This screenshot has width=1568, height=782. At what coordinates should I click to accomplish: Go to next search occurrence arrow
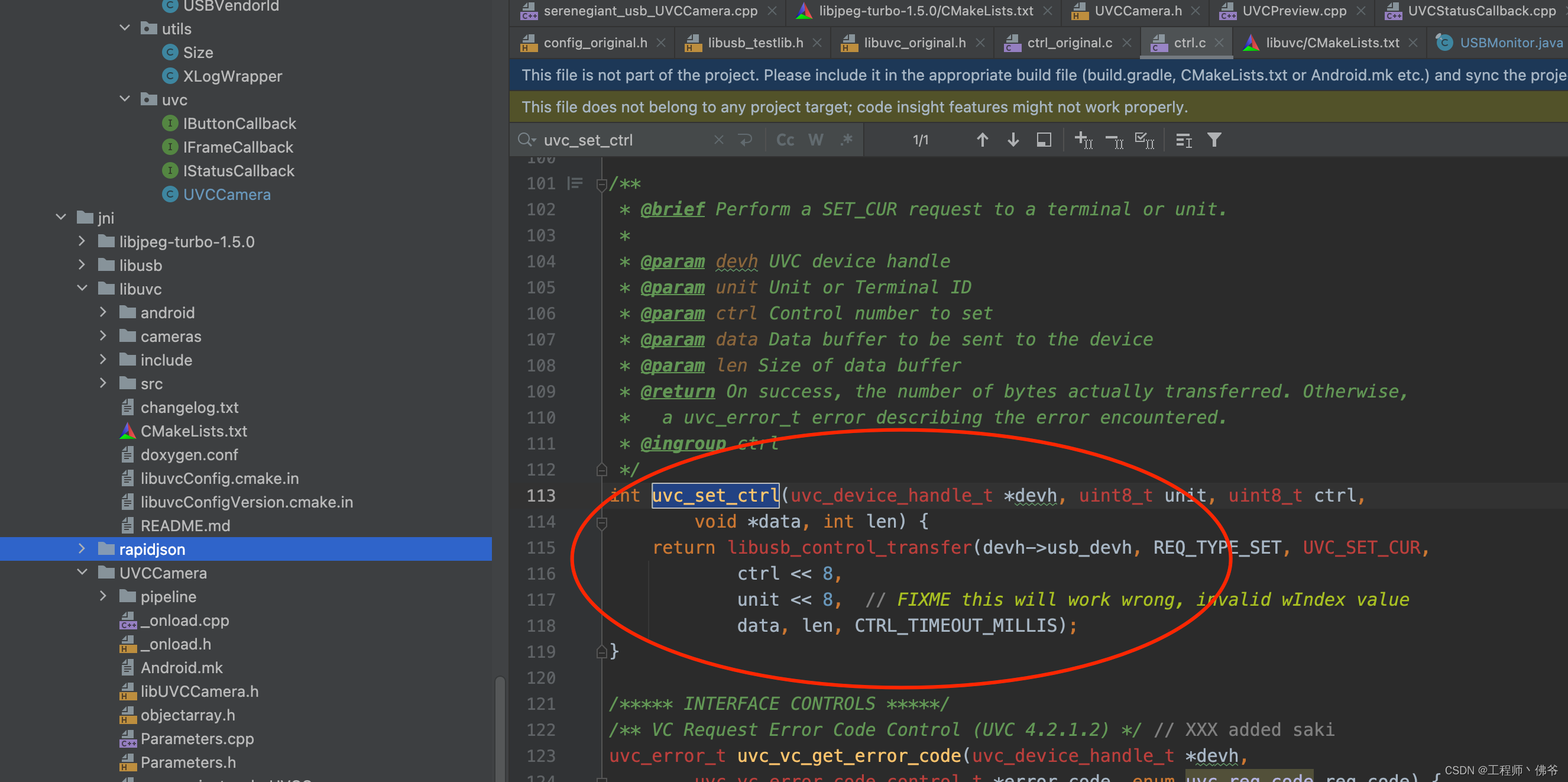pos(1013,140)
